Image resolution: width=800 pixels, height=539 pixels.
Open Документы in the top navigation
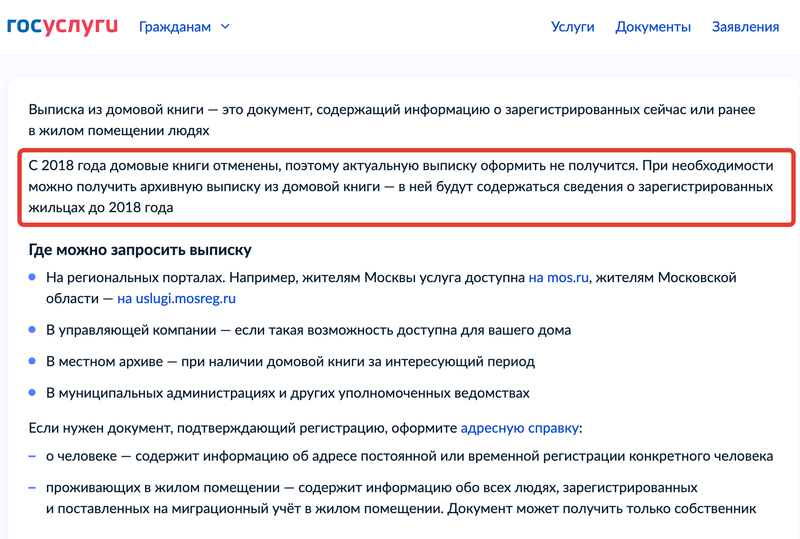coord(653,27)
